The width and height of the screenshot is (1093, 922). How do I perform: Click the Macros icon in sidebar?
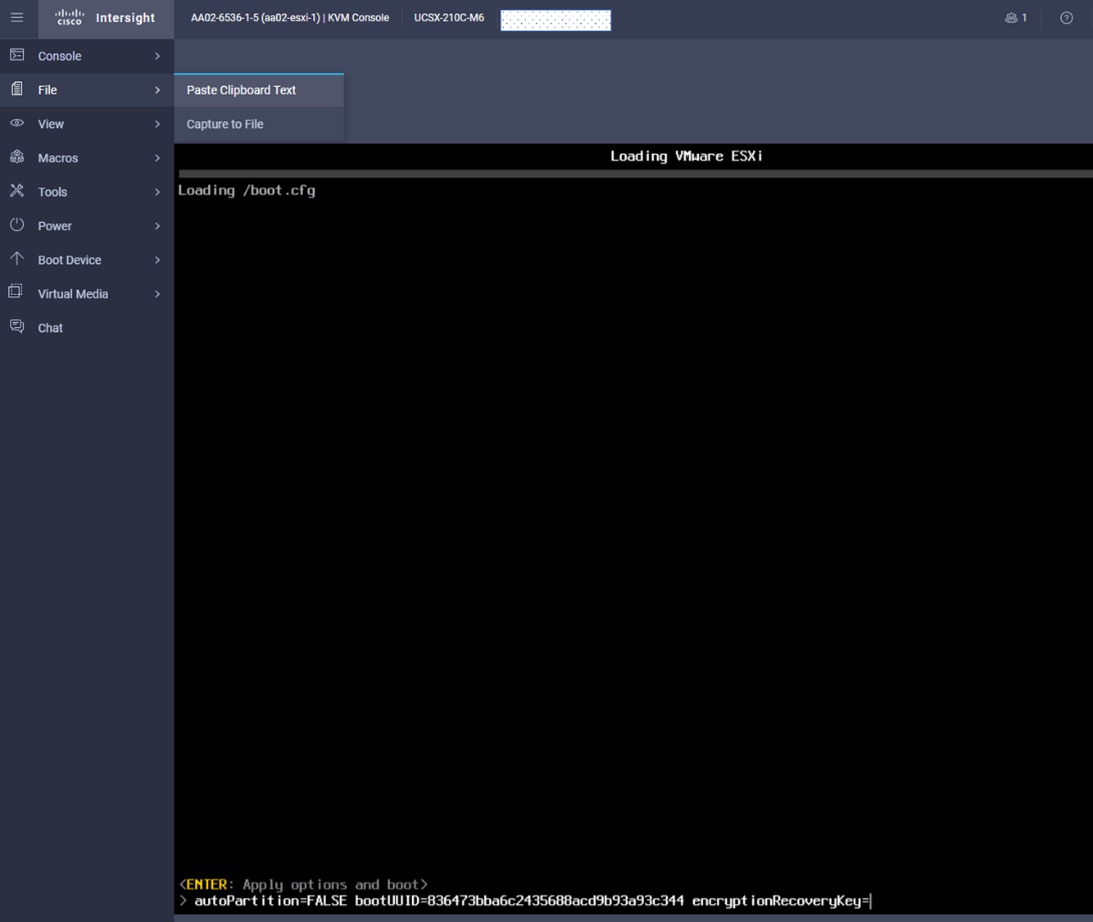pos(17,157)
